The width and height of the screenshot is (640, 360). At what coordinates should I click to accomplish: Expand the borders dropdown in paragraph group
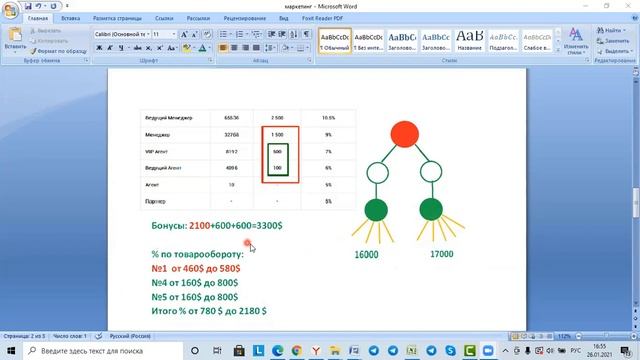click(x=307, y=48)
